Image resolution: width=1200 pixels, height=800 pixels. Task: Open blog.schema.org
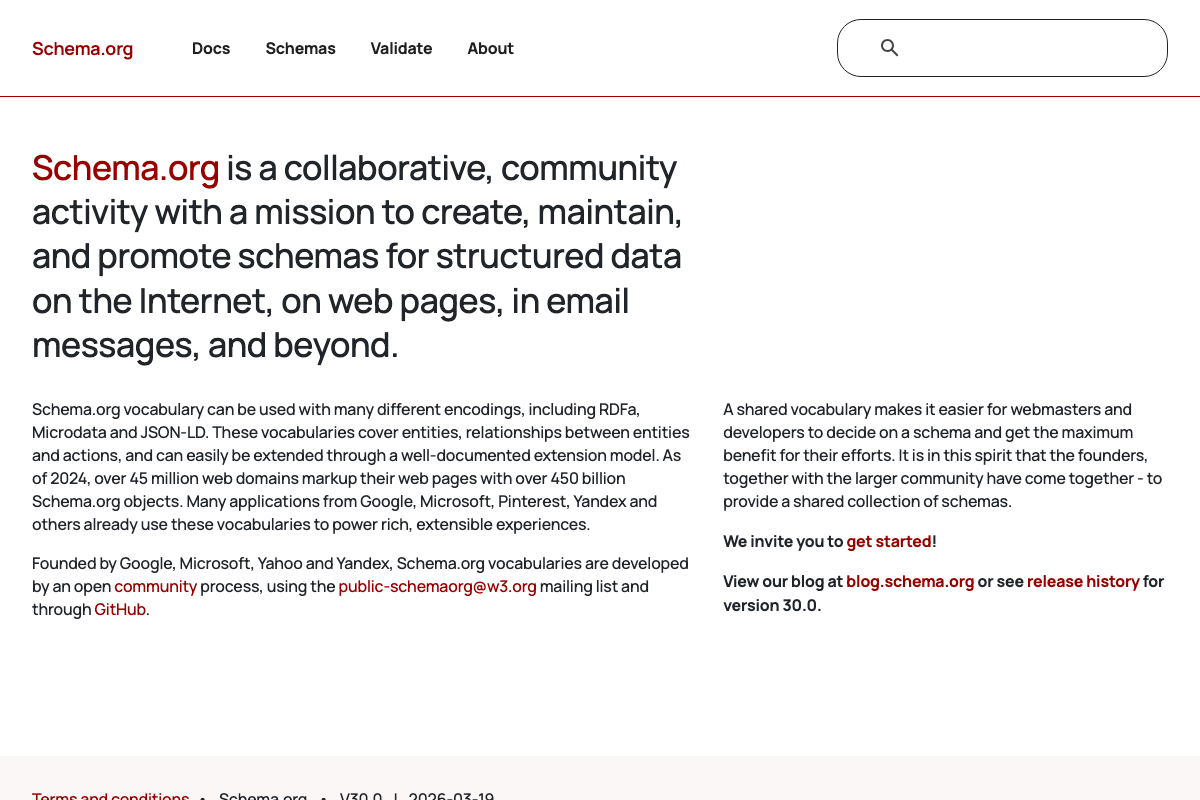pos(910,581)
